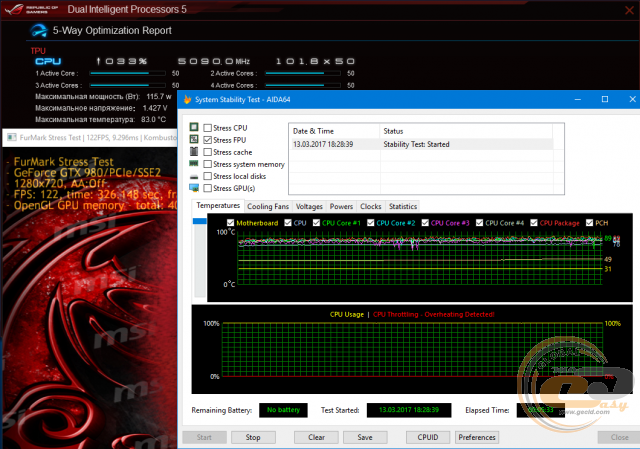Click the 83.0 °C maximum temperature value
640x449 pixels.
[153, 119]
